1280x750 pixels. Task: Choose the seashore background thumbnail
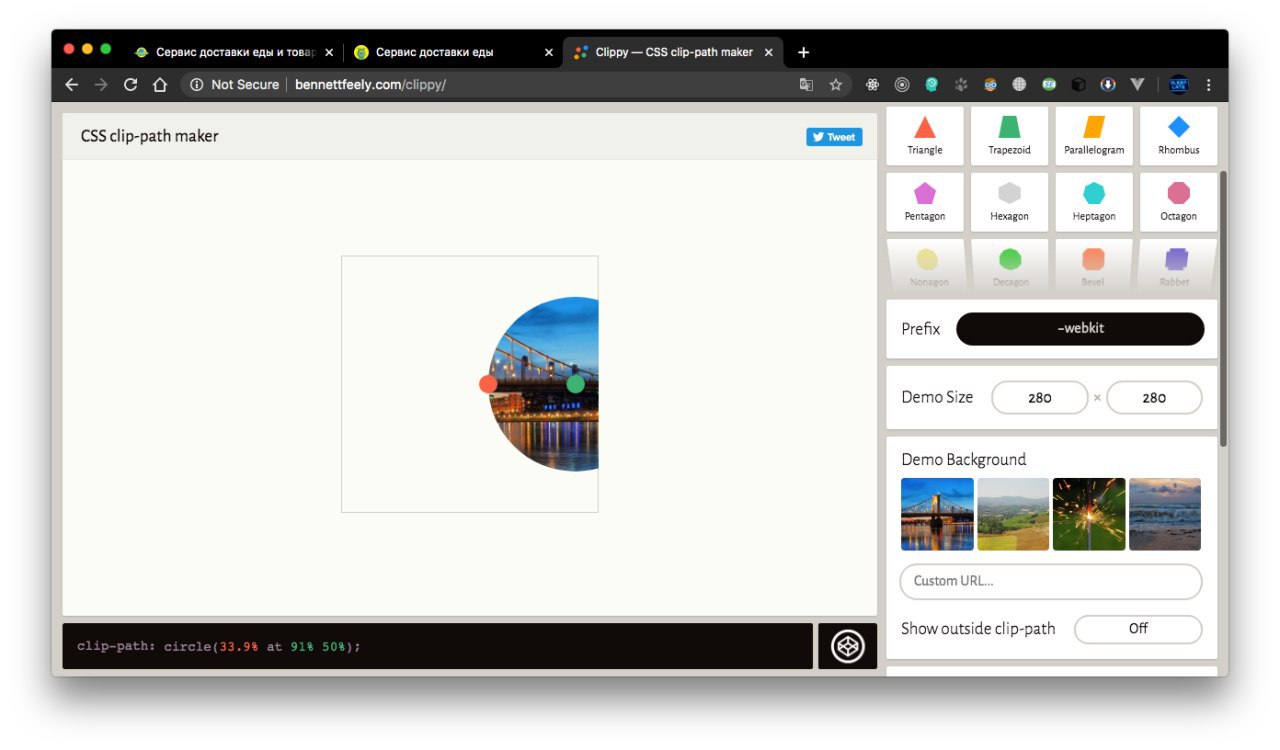1165,514
